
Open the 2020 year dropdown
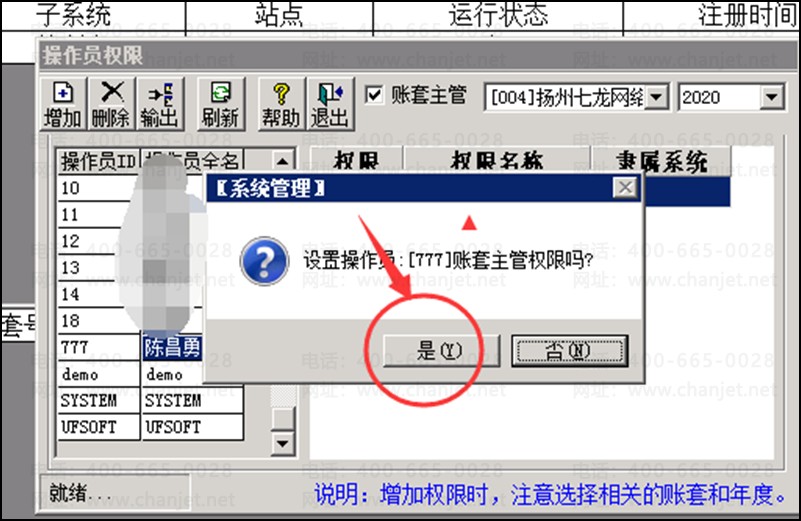[772, 97]
